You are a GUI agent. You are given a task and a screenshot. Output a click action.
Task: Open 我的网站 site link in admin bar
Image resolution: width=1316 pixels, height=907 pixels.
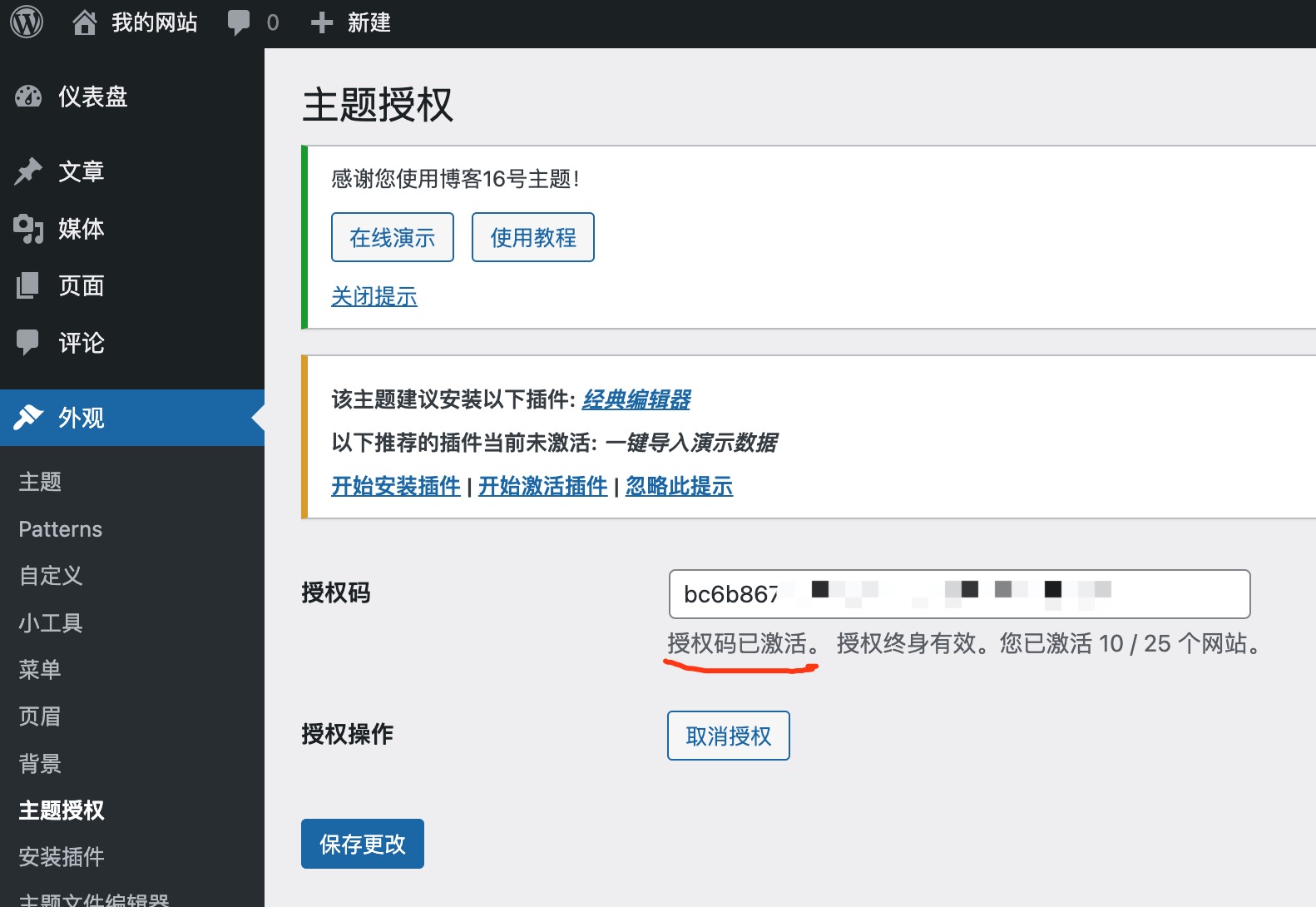tap(155, 22)
